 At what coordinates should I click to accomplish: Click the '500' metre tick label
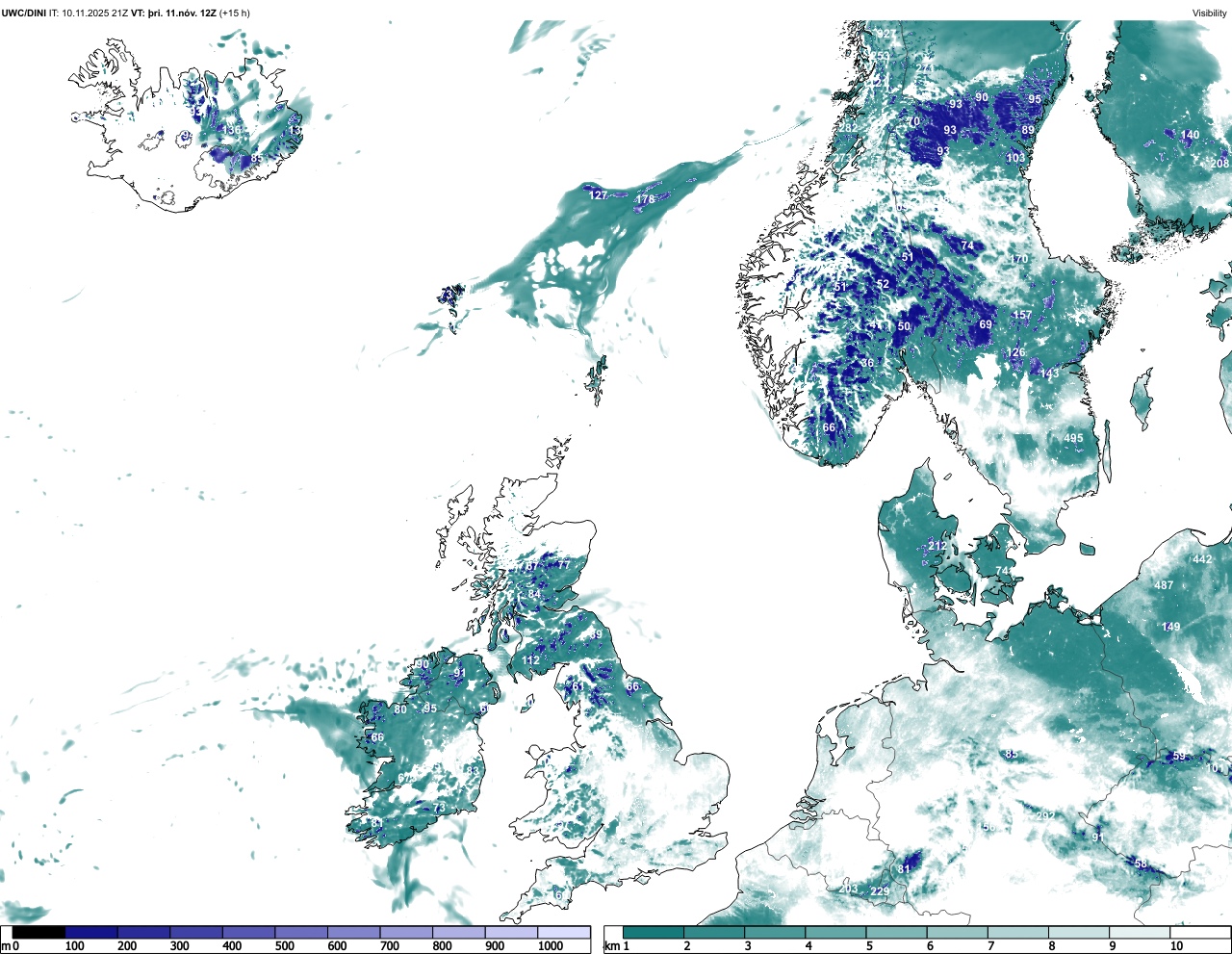(285, 946)
